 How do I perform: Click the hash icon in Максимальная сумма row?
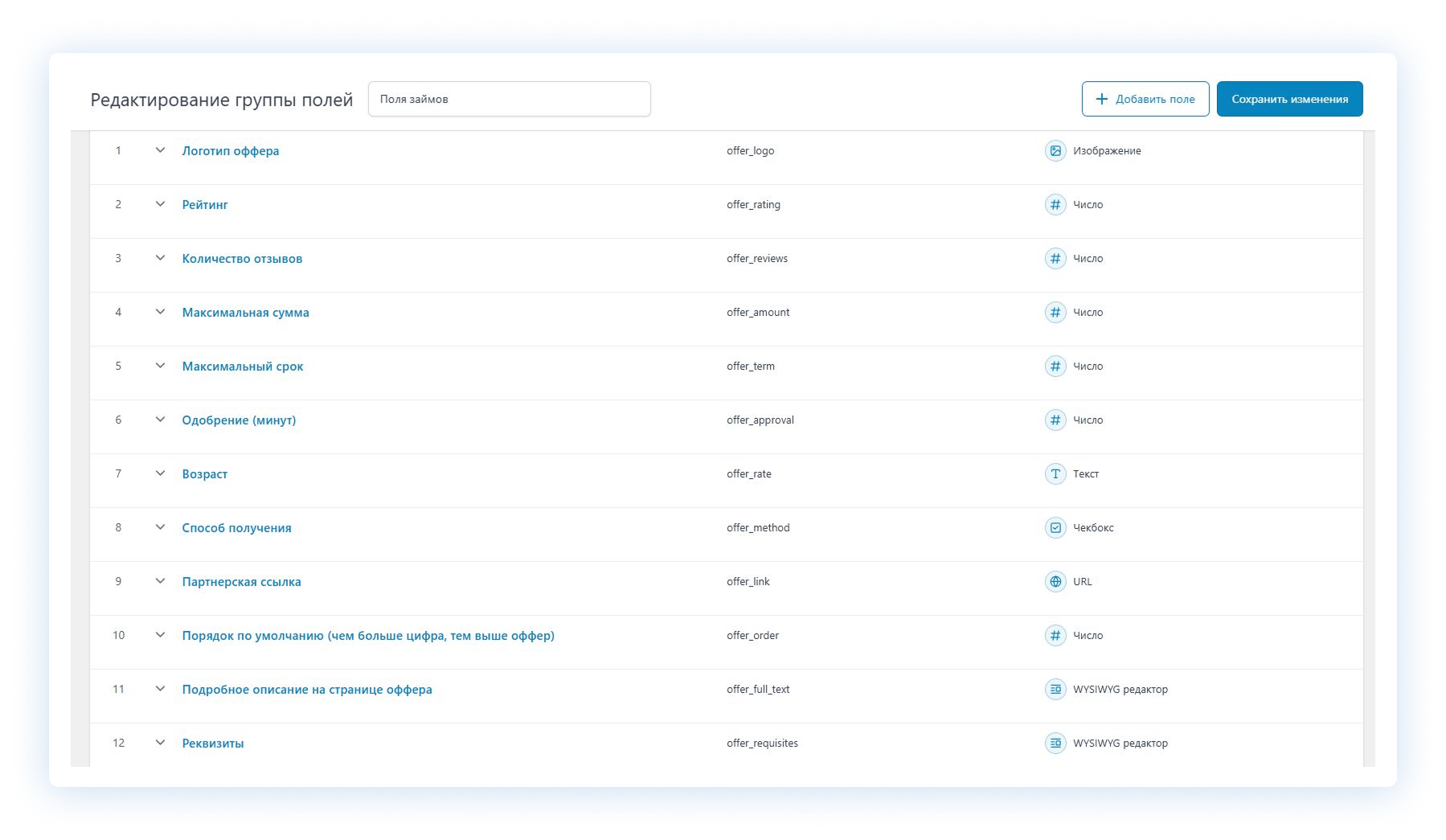(x=1055, y=313)
